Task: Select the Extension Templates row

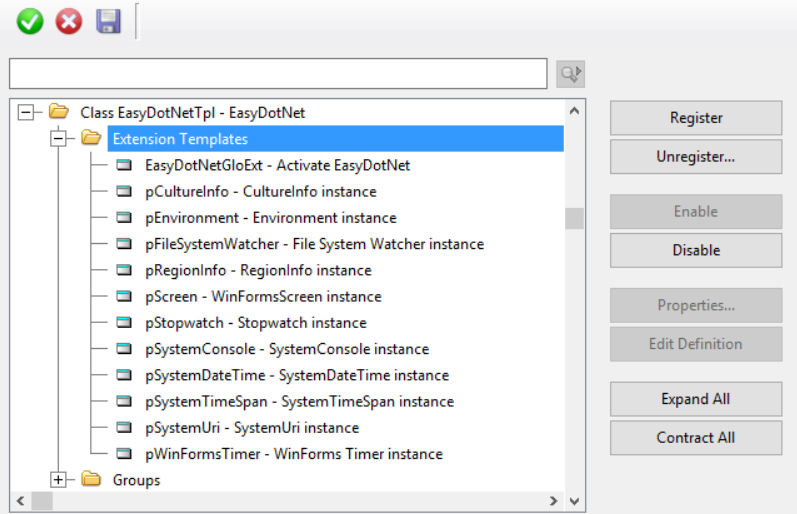Action: 335,139
